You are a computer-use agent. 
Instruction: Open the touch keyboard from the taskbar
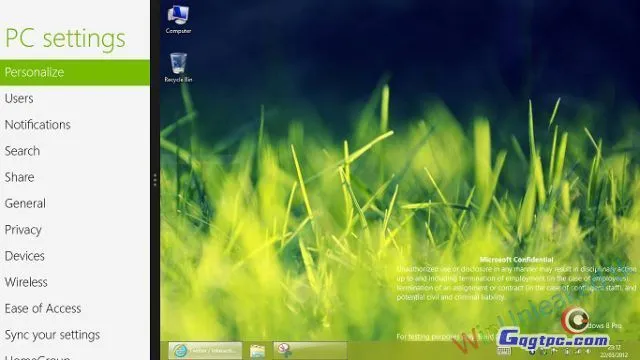tap(504, 351)
